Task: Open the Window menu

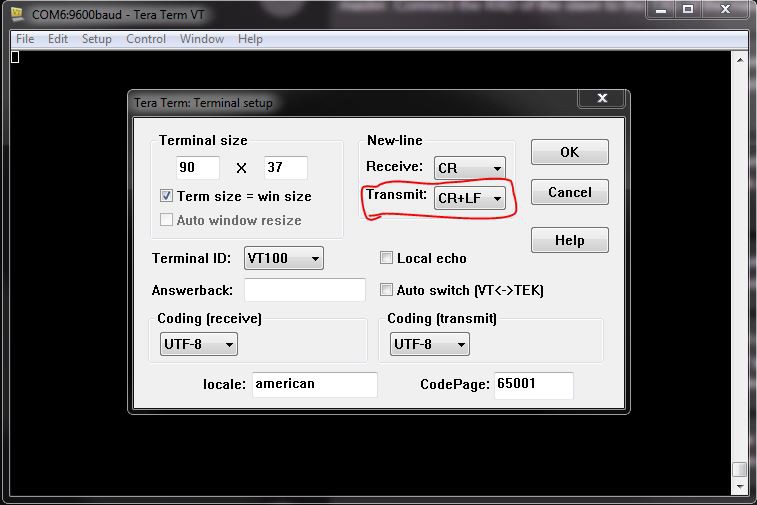Action: pos(202,39)
